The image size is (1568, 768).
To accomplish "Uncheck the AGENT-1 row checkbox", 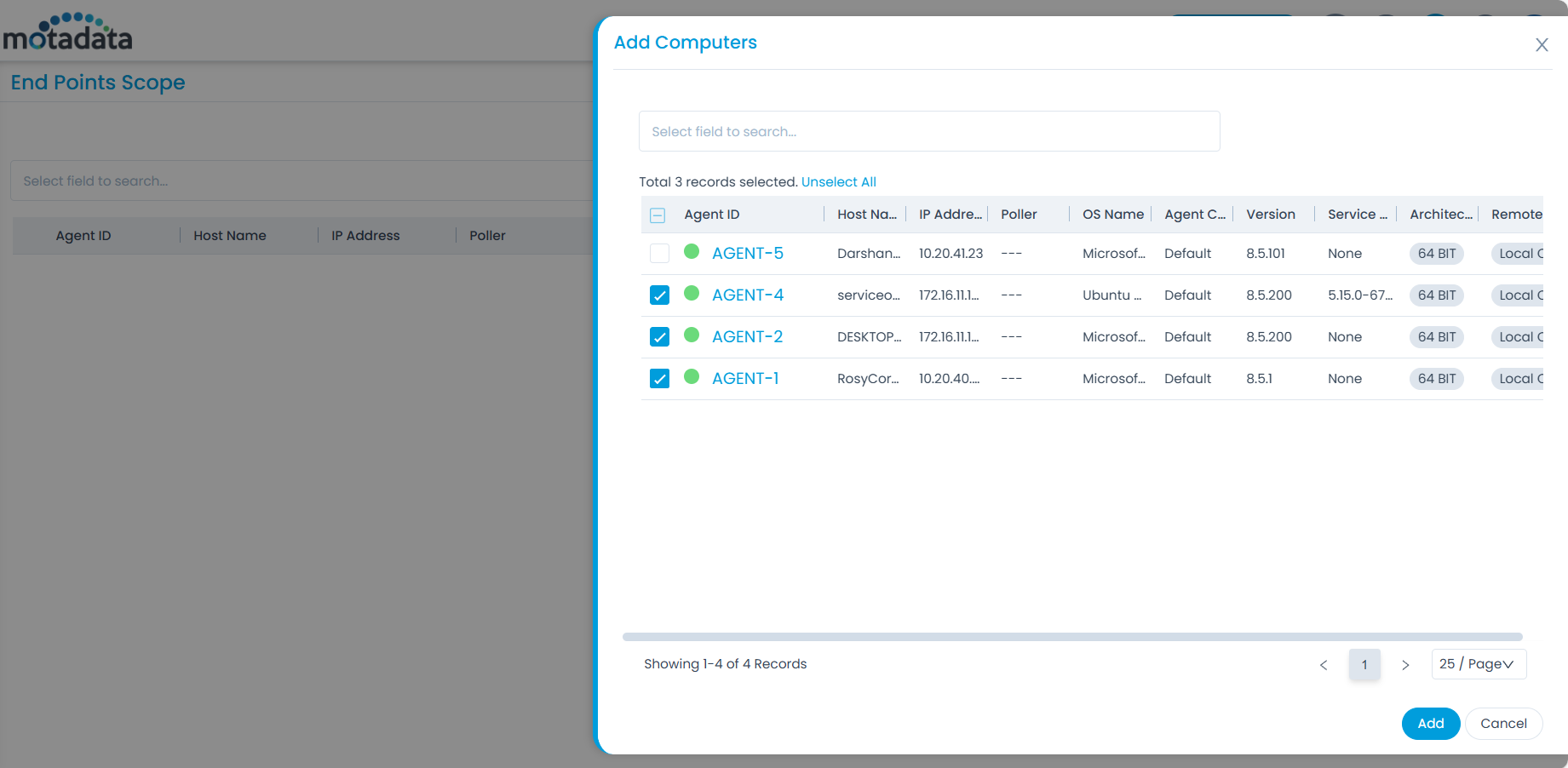I will (659, 379).
